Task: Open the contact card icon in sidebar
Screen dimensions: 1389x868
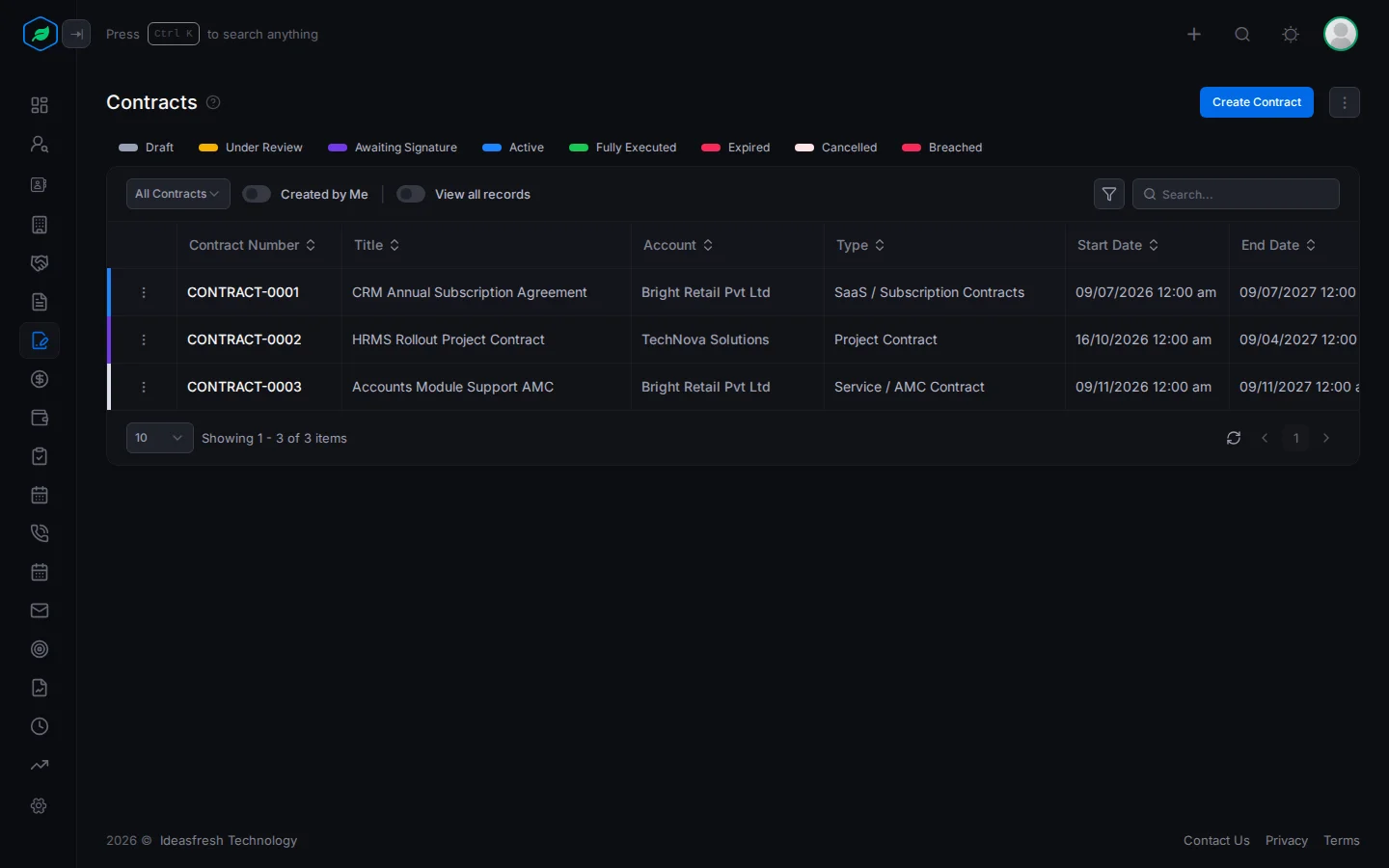Action: coord(40,184)
